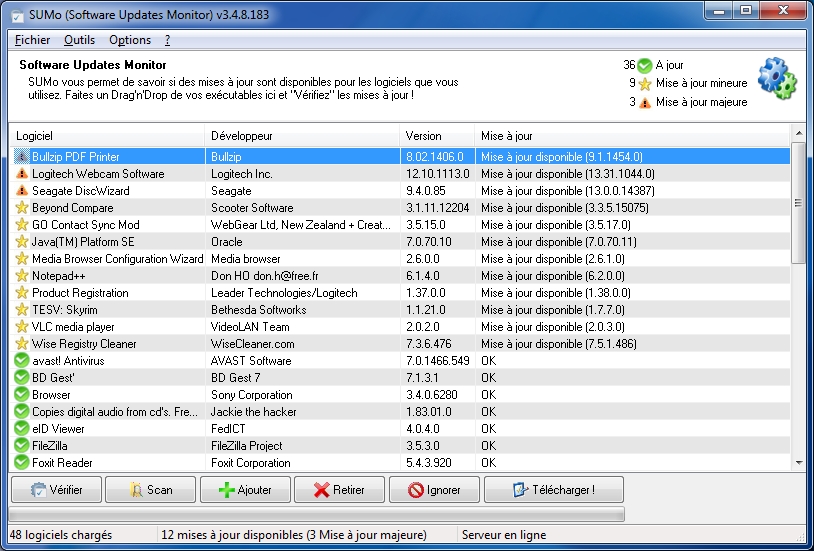Click version 4.0.4.0 of eID Viewer

[x=423, y=428]
